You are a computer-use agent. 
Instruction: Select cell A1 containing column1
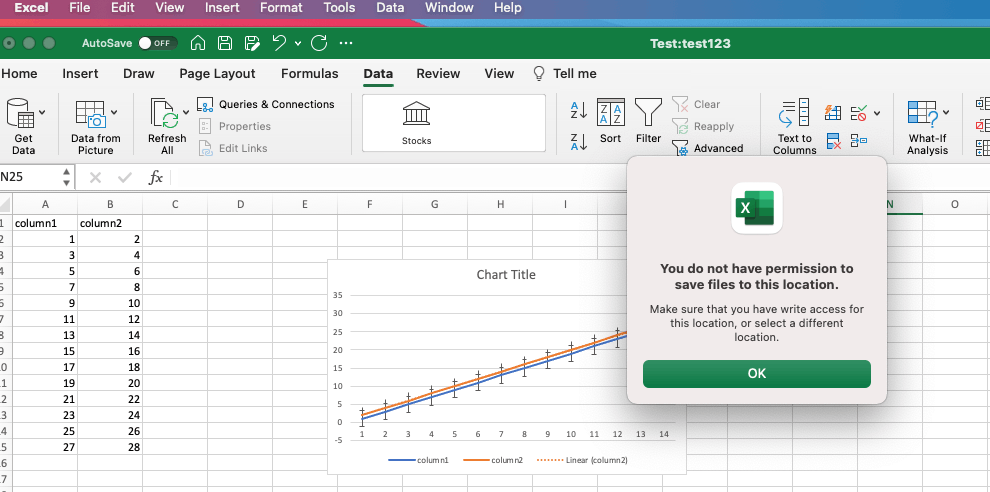[45, 223]
